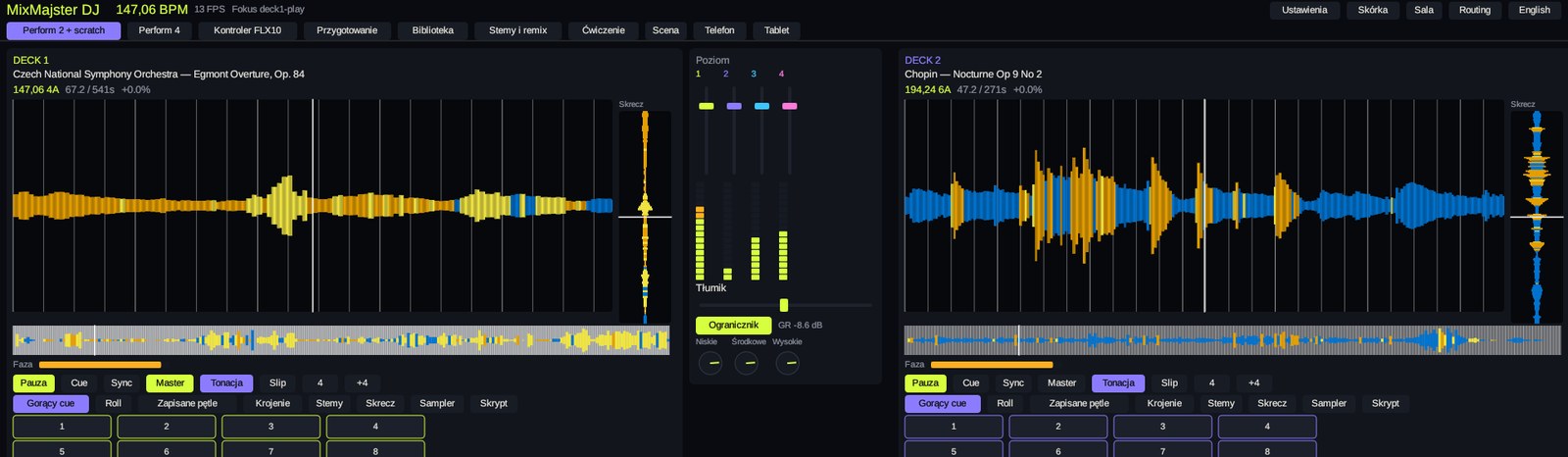
Task: Enable Sync on Deck 1
Action: click(122, 383)
